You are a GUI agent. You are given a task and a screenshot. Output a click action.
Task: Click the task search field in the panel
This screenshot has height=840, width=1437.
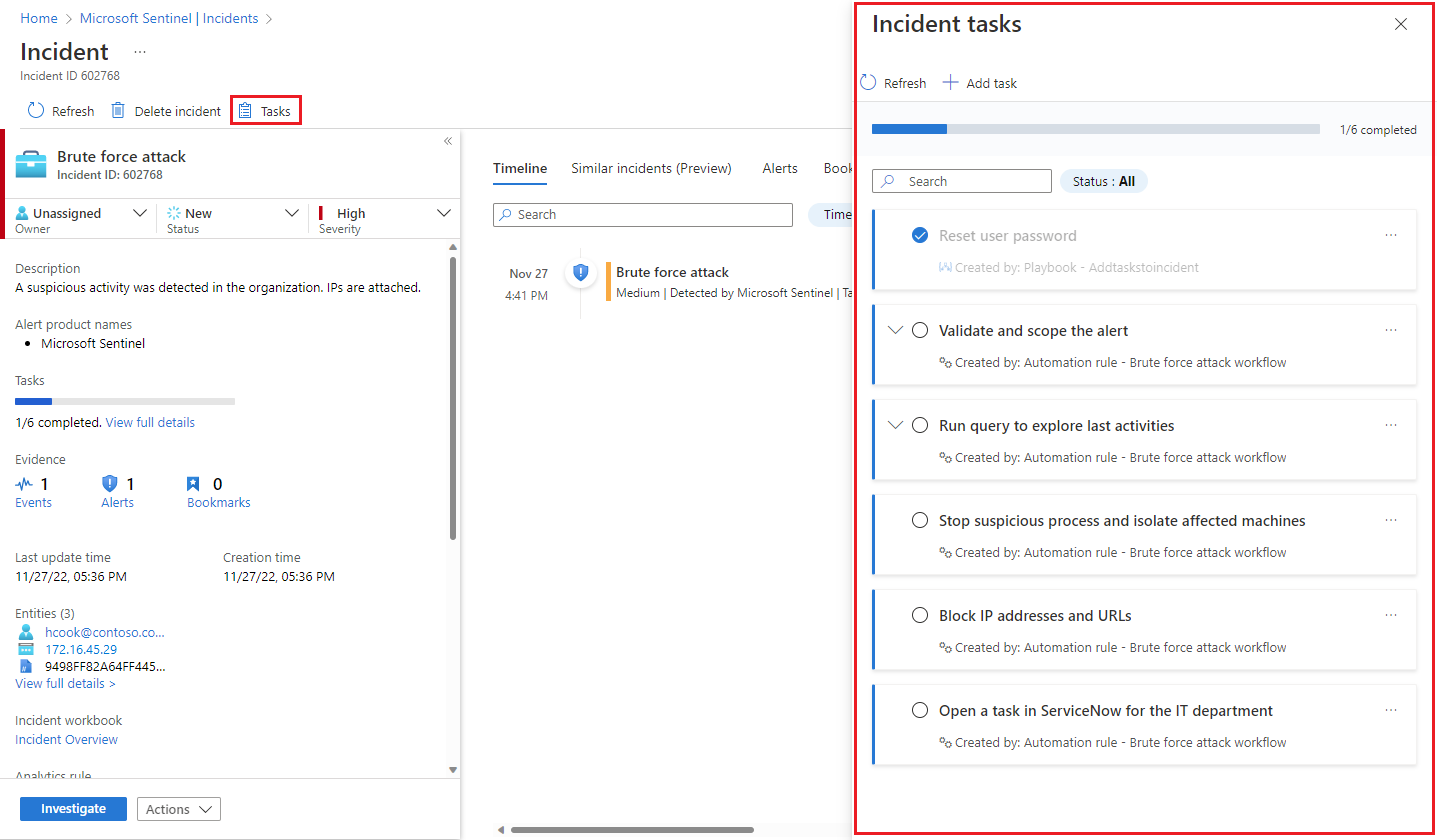click(x=961, y=181)
